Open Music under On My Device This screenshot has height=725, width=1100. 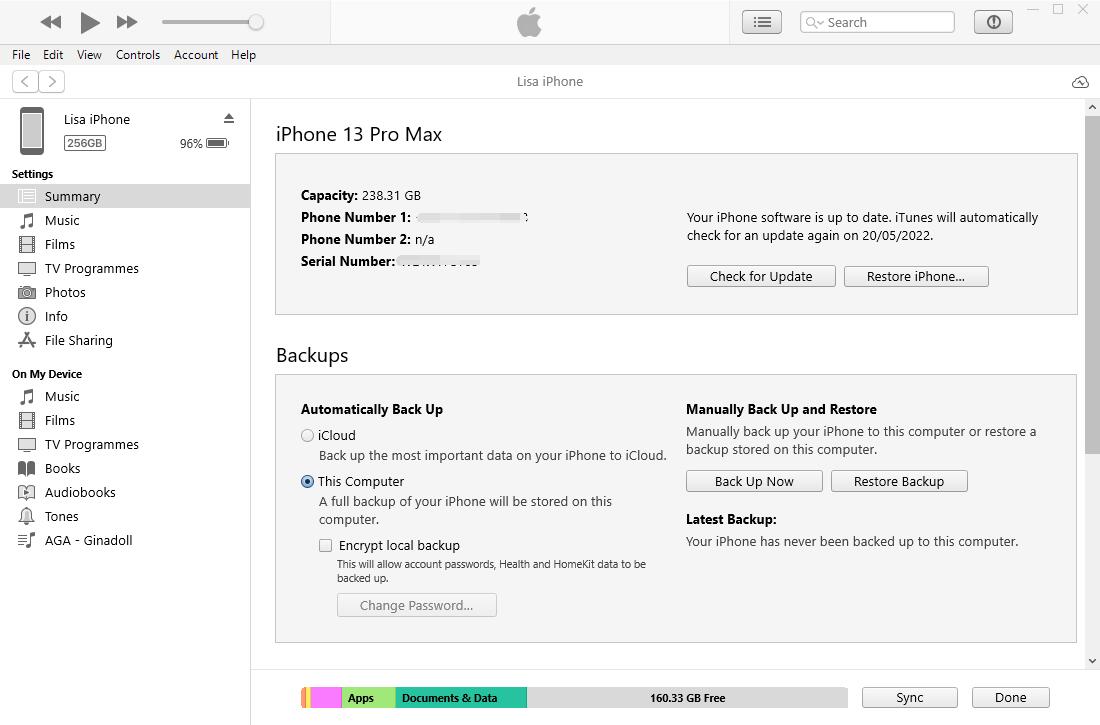(x=125, y=397)
